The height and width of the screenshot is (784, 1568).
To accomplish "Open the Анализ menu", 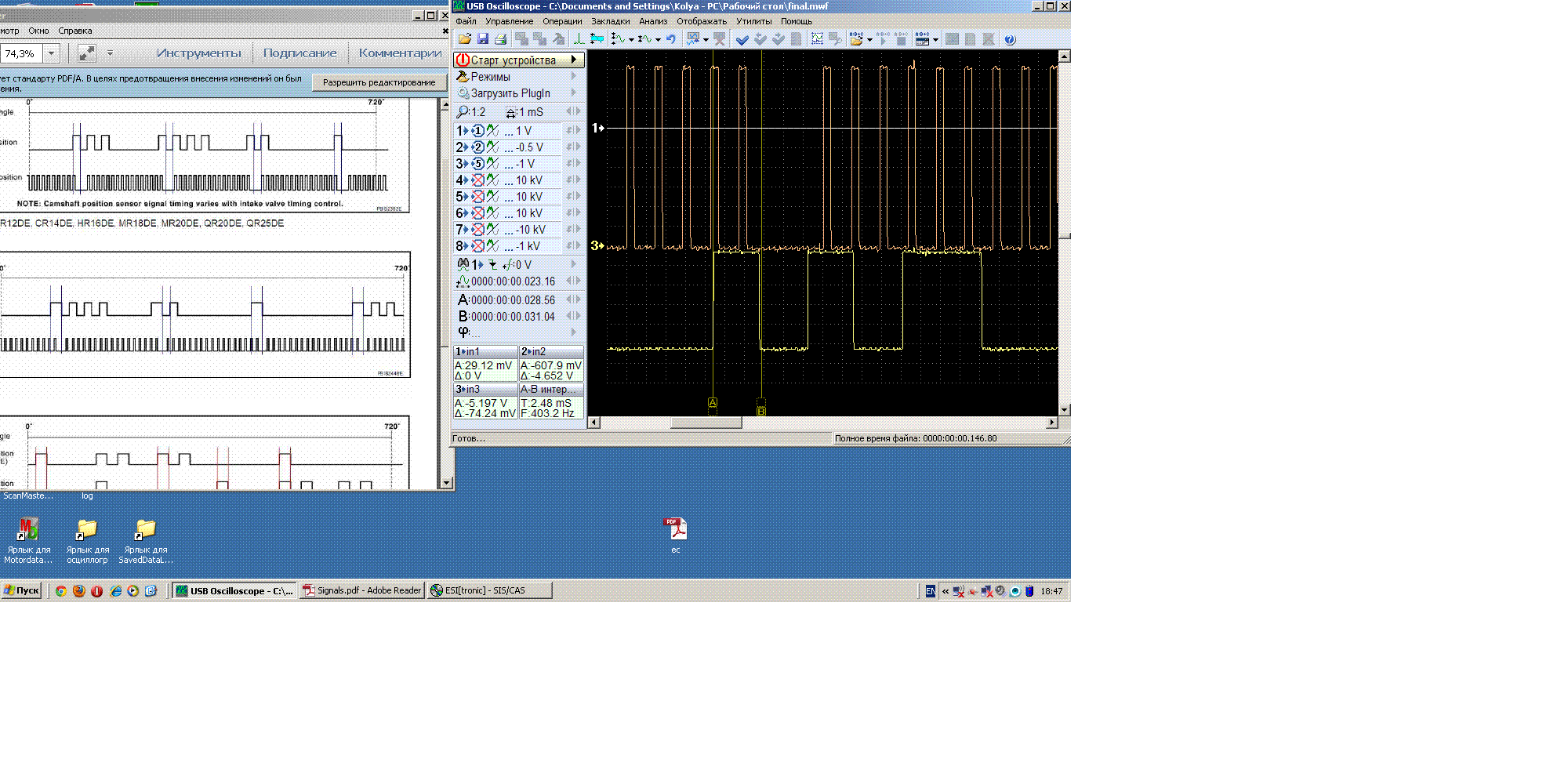I will click(652, 21).
